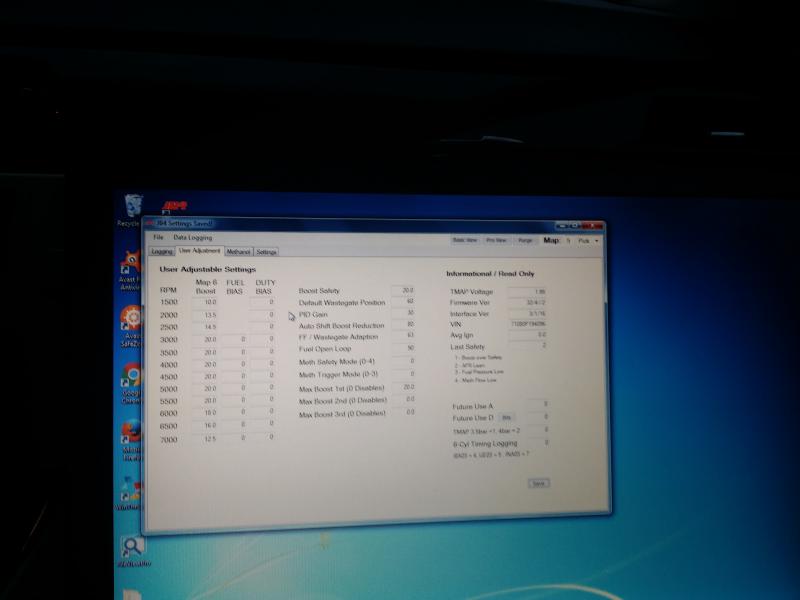Open the Recycle Bin desktop icon

click(132, 210)
